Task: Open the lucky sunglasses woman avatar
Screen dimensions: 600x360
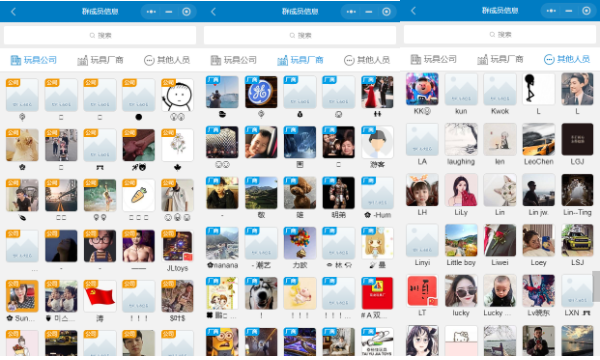Action: 461,291
